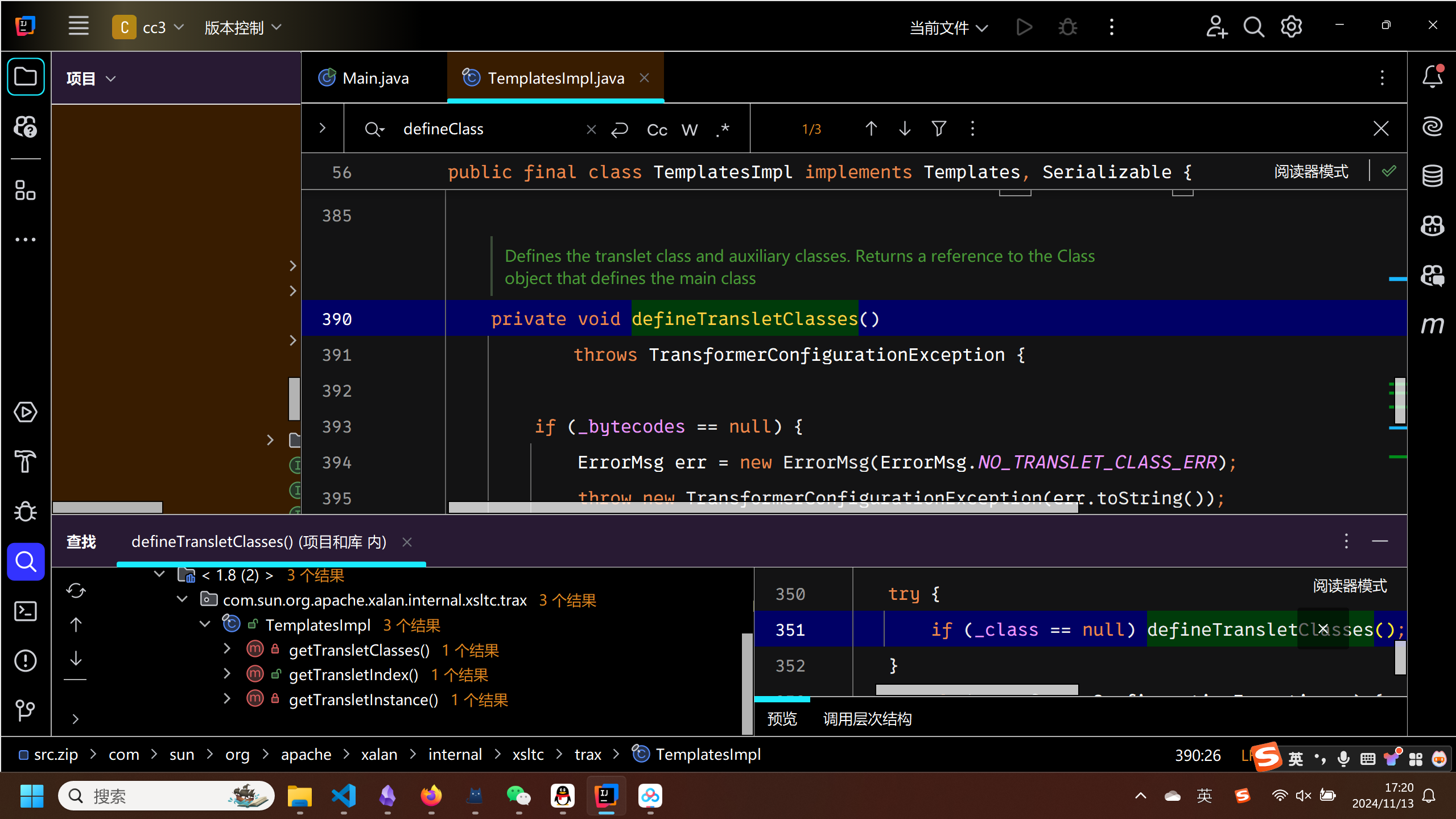Toggle match case Cc option

(x=657, y=130)
